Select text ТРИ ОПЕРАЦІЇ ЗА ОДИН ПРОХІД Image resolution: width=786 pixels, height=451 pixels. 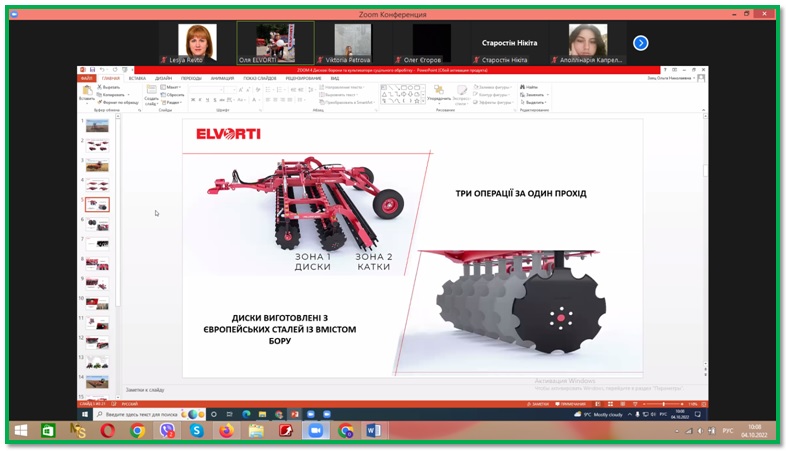[521, 193]
